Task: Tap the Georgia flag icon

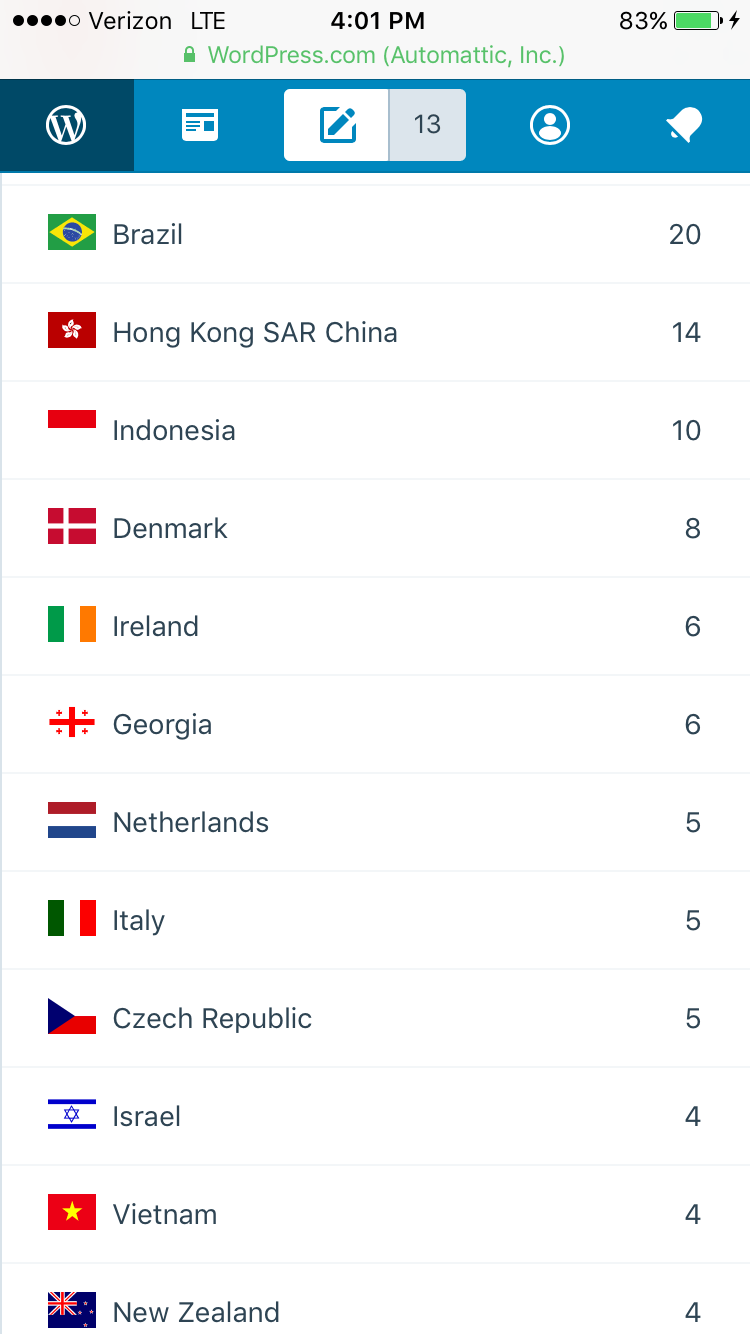Action: pos(72,723)
